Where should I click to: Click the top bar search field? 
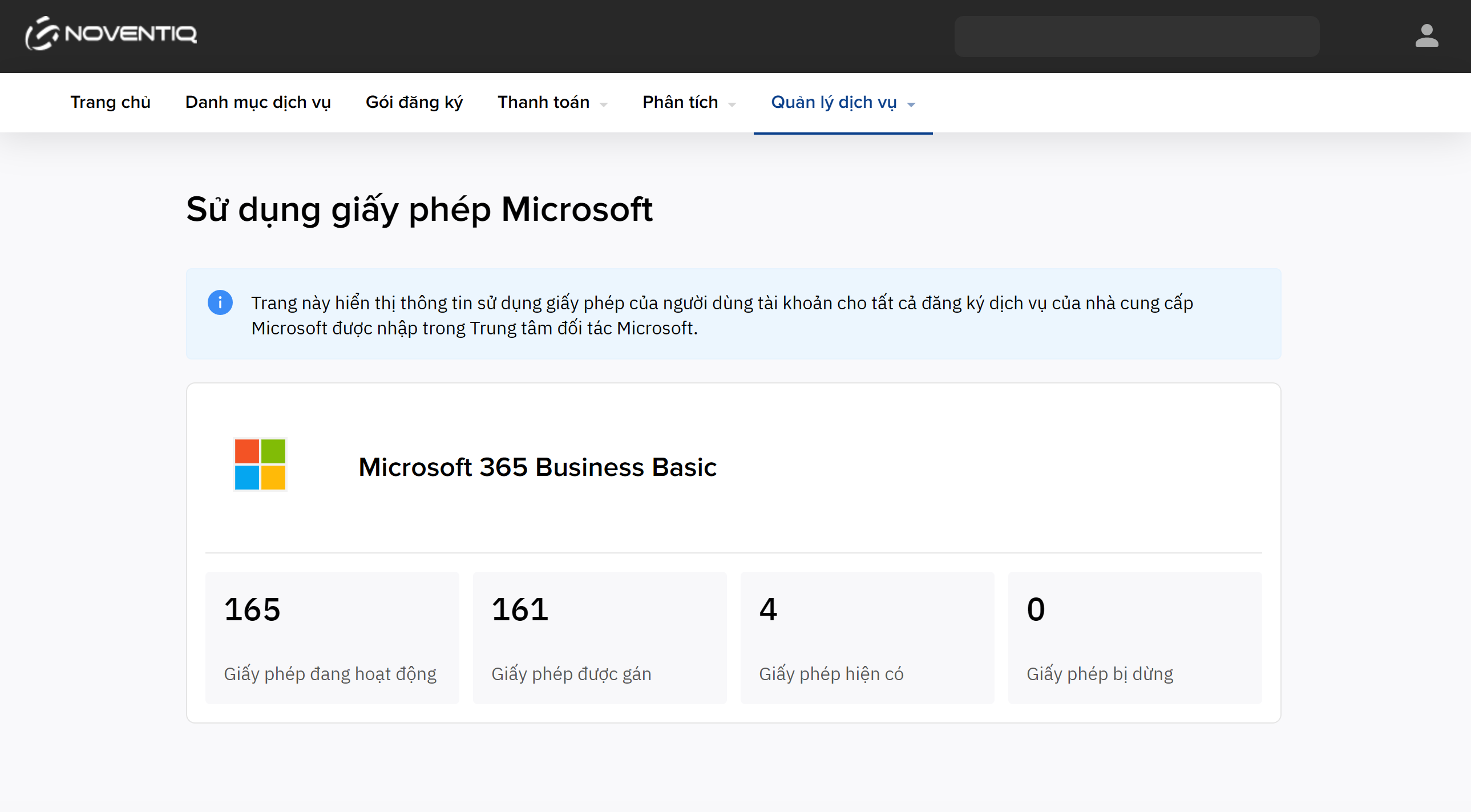coord(1137,36)
